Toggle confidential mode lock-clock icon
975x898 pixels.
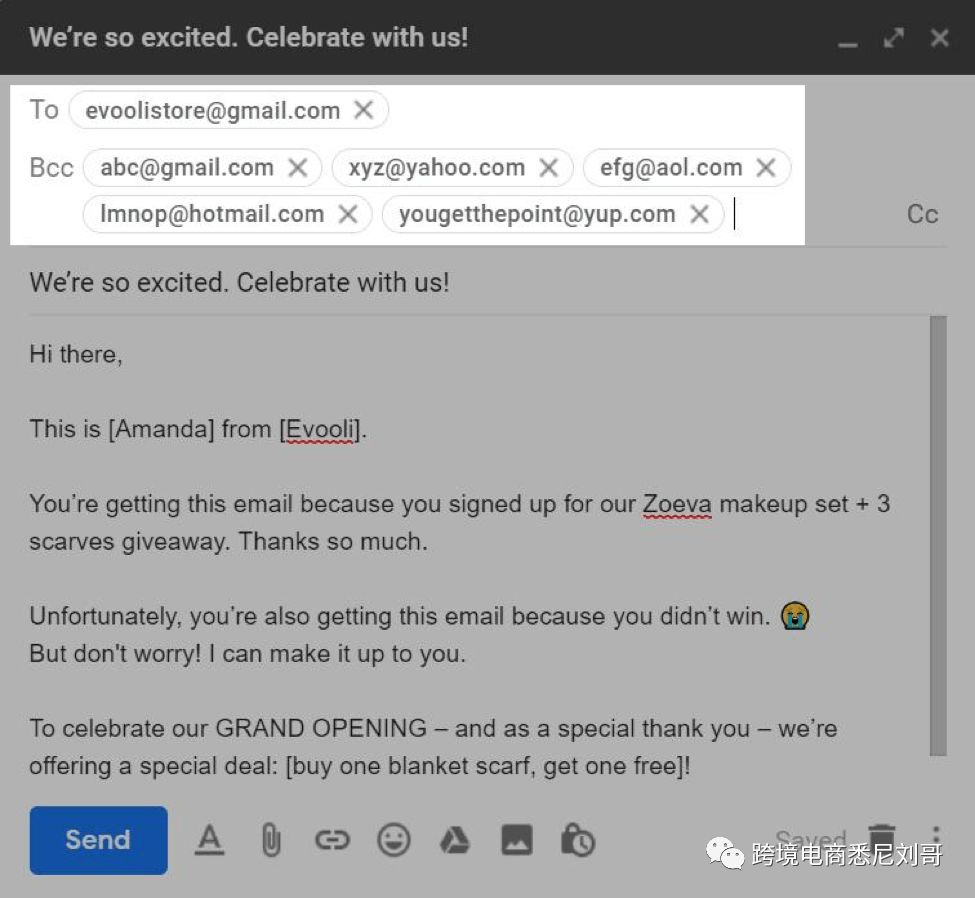[577, 840]
